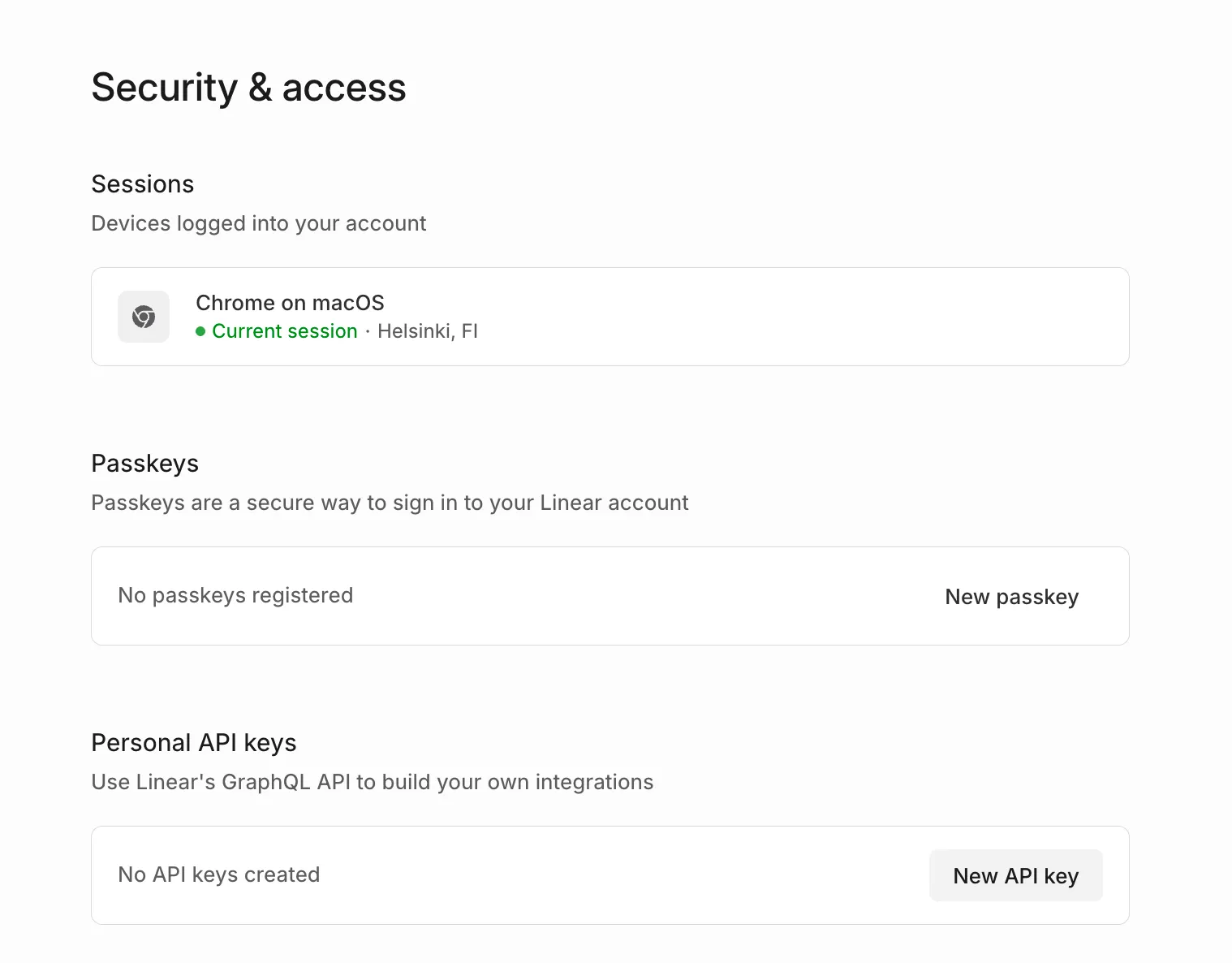Click the New passkey button
Screen dimensions: 1232x963
(1011, 597)
